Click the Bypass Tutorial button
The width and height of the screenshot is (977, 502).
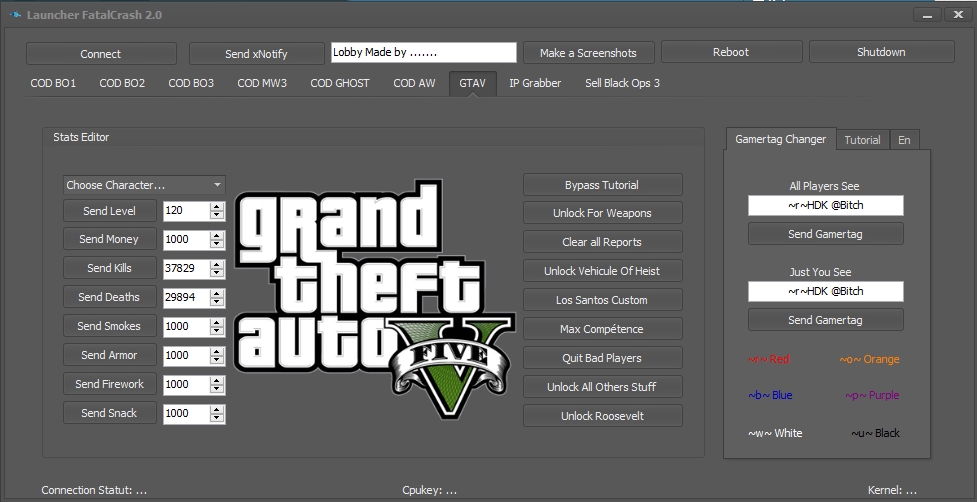pyautogui.click(x=603, y=185)
